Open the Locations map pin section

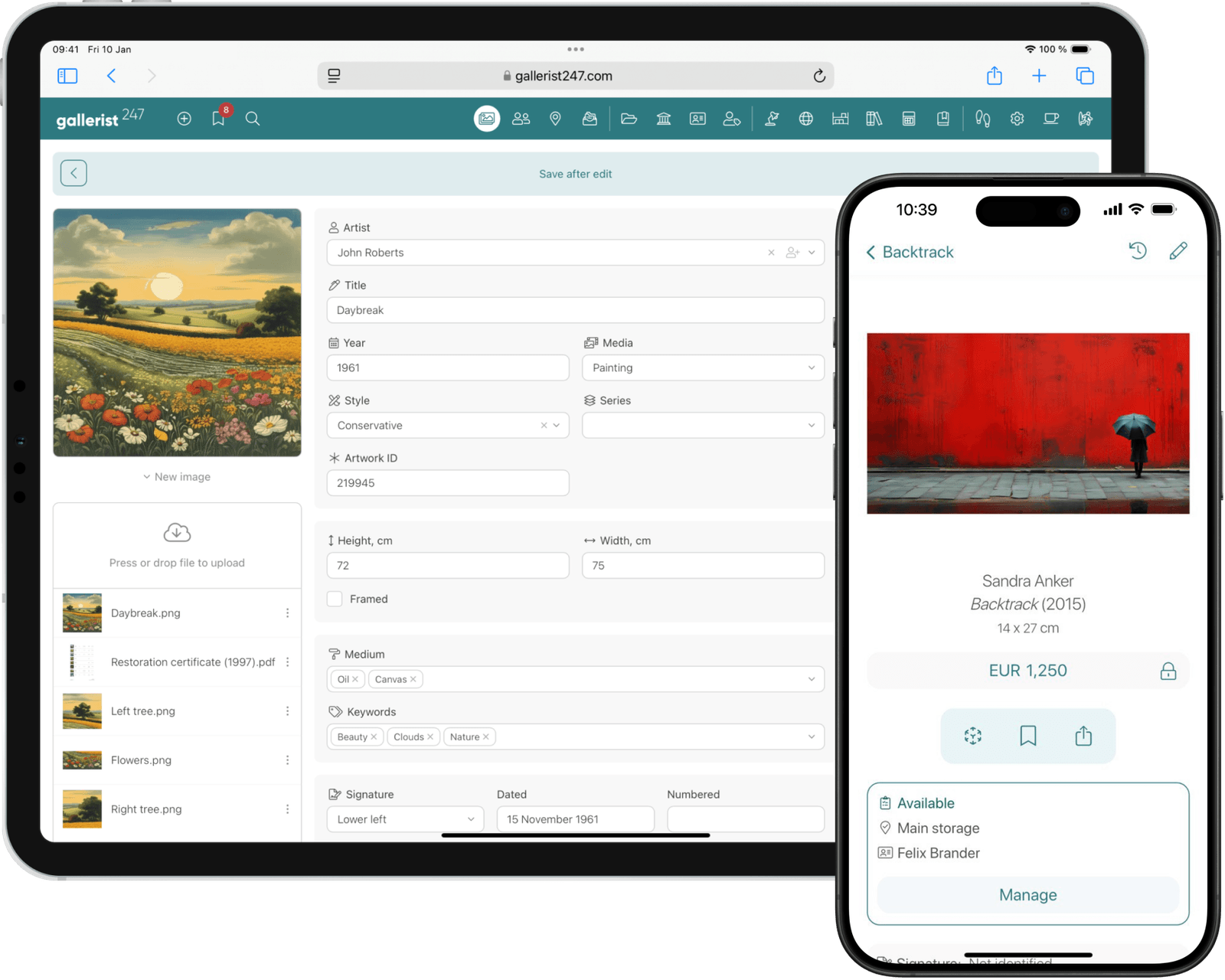click(x=556, y=119)
